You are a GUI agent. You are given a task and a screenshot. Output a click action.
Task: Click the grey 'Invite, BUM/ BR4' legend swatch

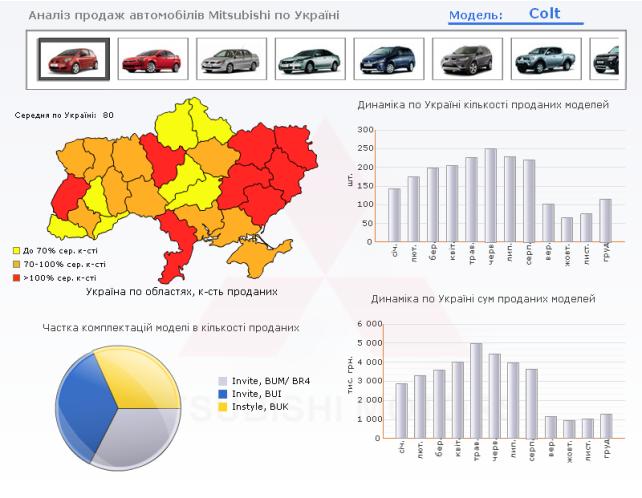point(223,381)
